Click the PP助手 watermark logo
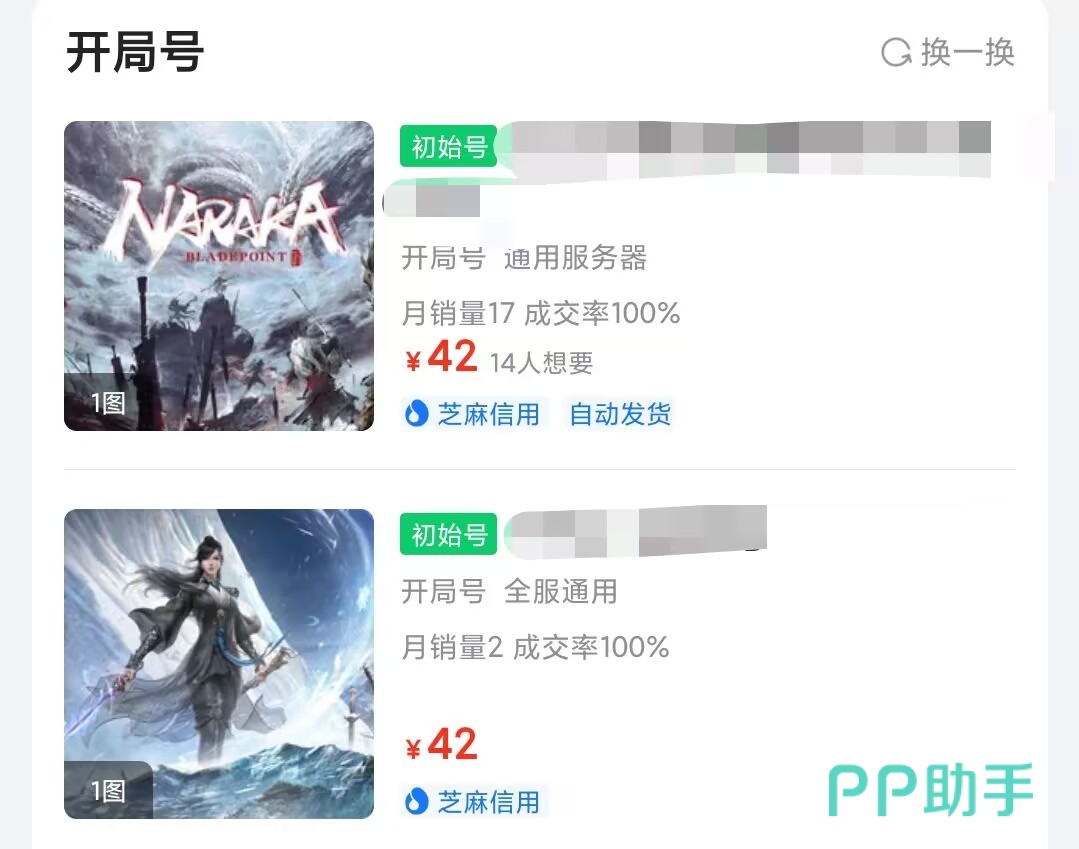 (x=930, y=790)
